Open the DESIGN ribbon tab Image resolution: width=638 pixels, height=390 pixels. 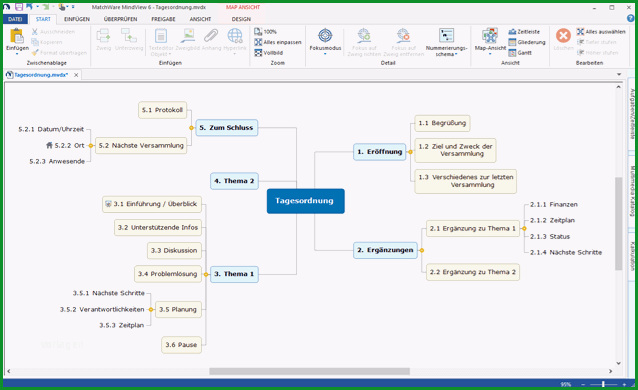pyautogui.click(x=241, y=19)
